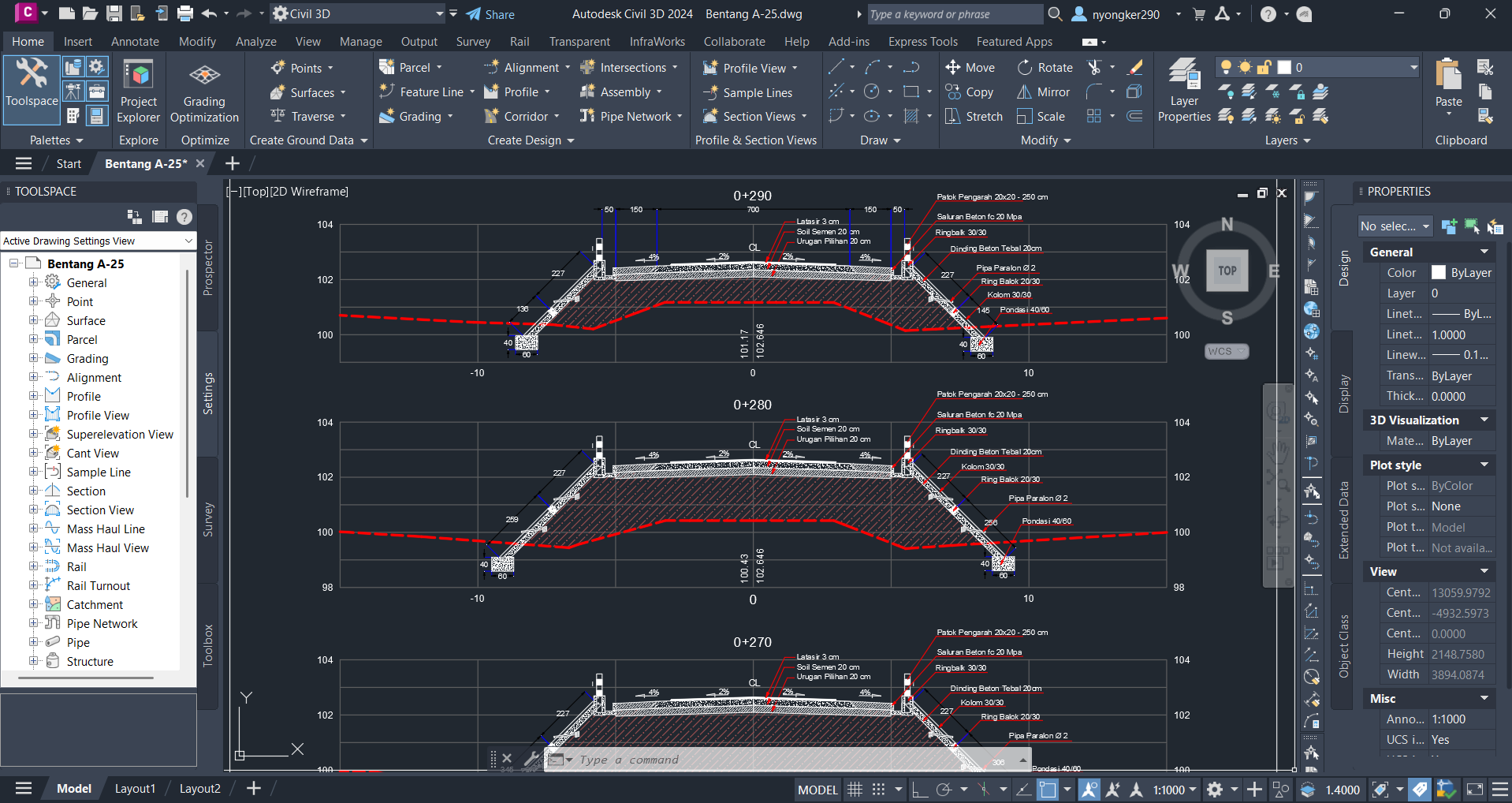Toggle ortho mode in status bar

[x=919, y=790]
